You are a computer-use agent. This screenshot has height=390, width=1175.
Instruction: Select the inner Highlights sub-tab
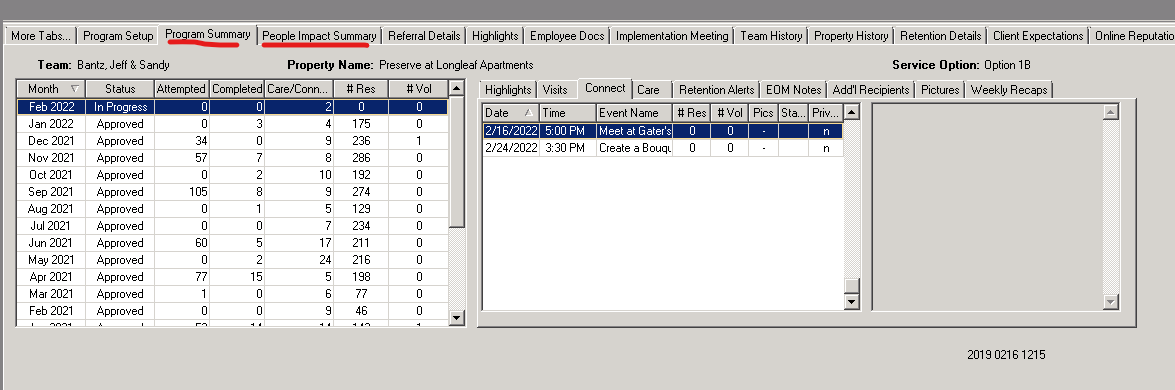[x=508, y=90]
